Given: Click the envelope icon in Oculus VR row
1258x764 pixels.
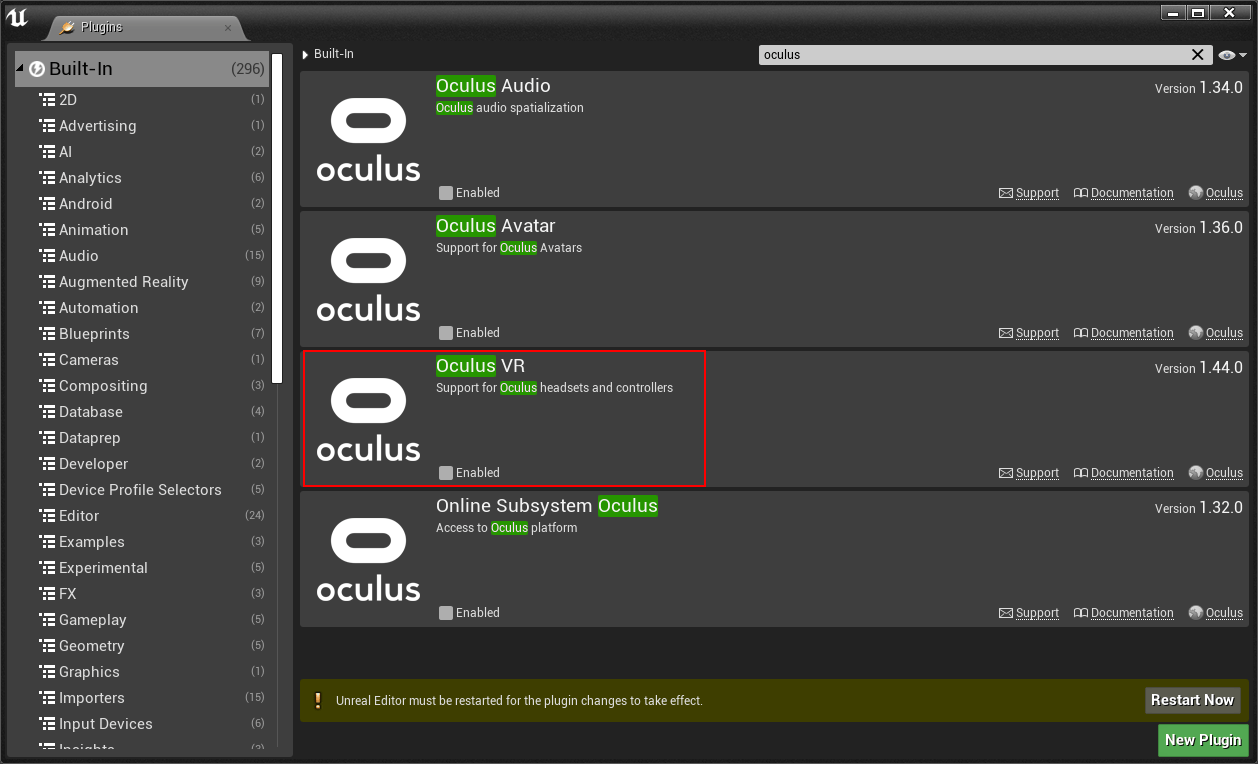Looking at the screenshot, I should pyautogui.click(x=1006, y=473).
